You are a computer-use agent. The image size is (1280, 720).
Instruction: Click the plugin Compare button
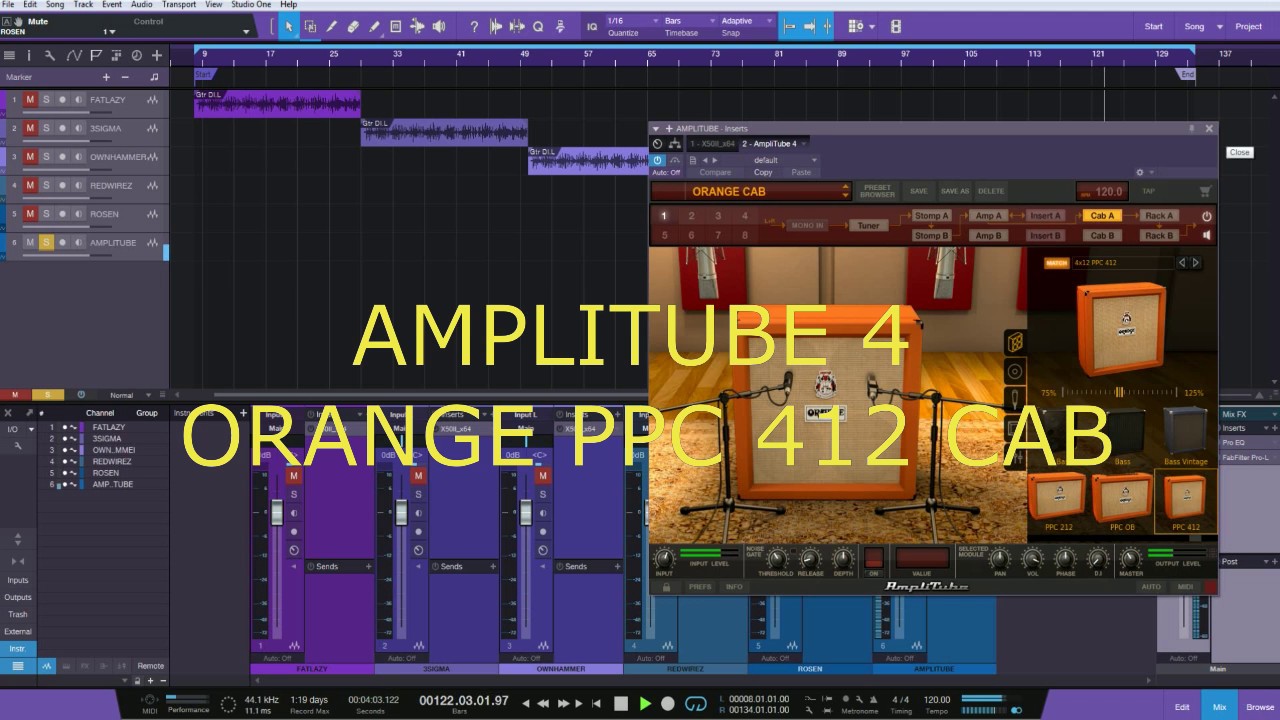click(x=715, y=172)
